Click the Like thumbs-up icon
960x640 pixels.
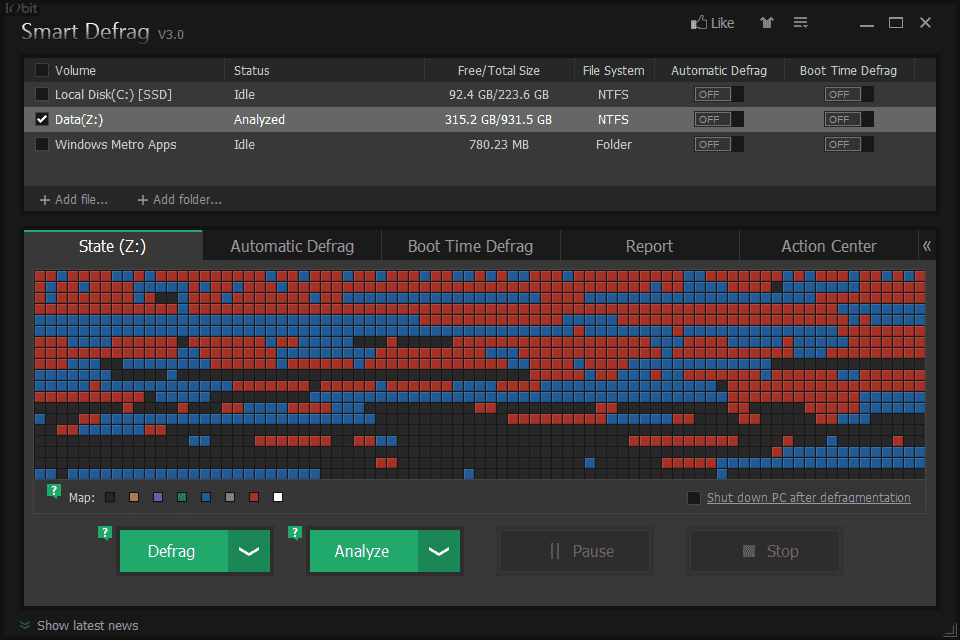[699, 23]
